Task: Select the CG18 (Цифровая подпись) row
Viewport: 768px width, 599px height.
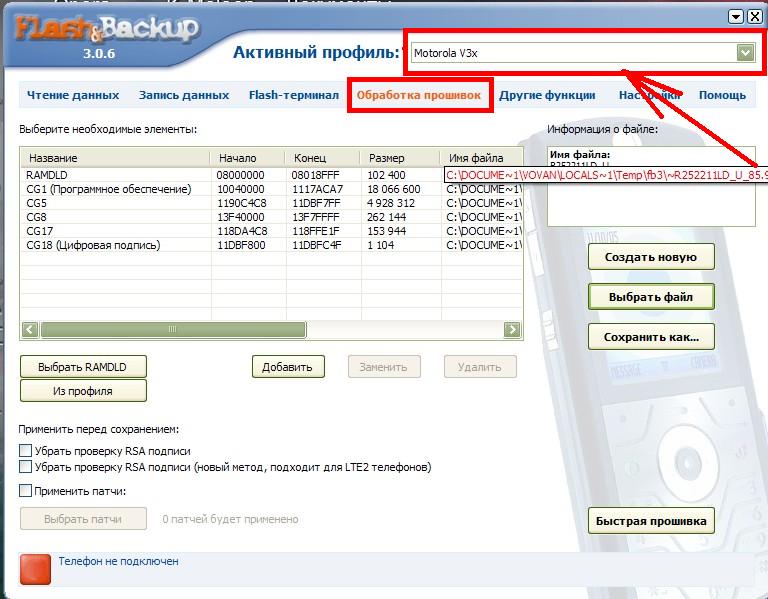Action: click(x=271, y=245)
